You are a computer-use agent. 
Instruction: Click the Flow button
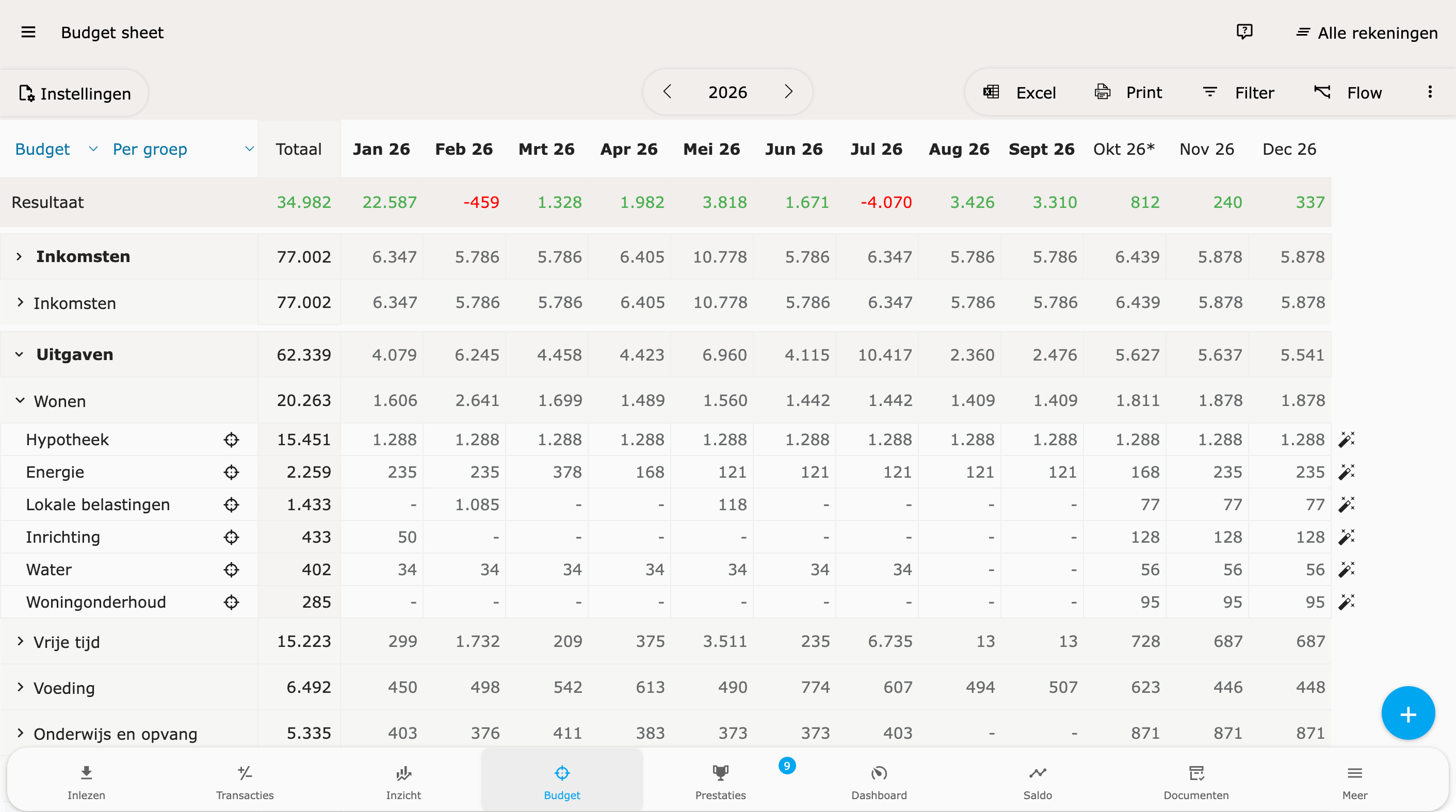[x=1348, y=92]
